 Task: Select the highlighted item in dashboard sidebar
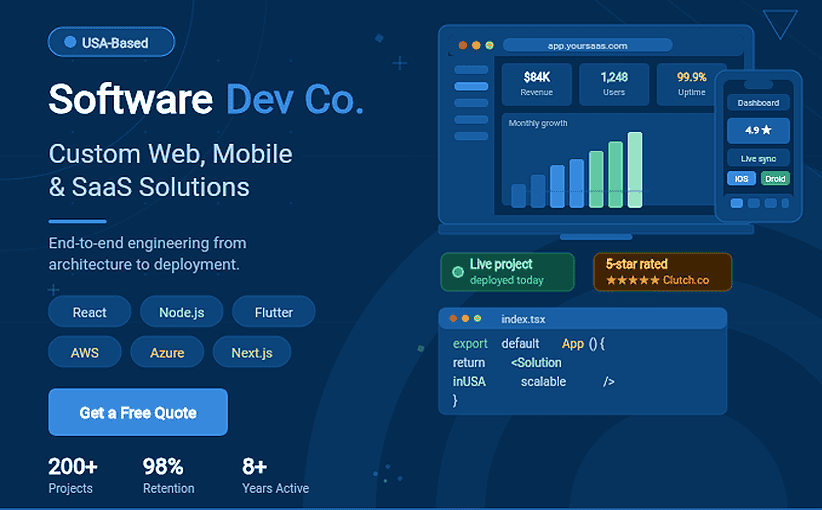471,86
